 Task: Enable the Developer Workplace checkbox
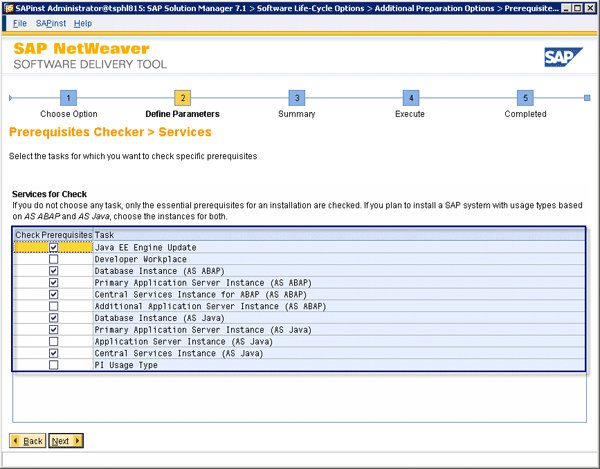pyautogui.click(x=53, y=259)
